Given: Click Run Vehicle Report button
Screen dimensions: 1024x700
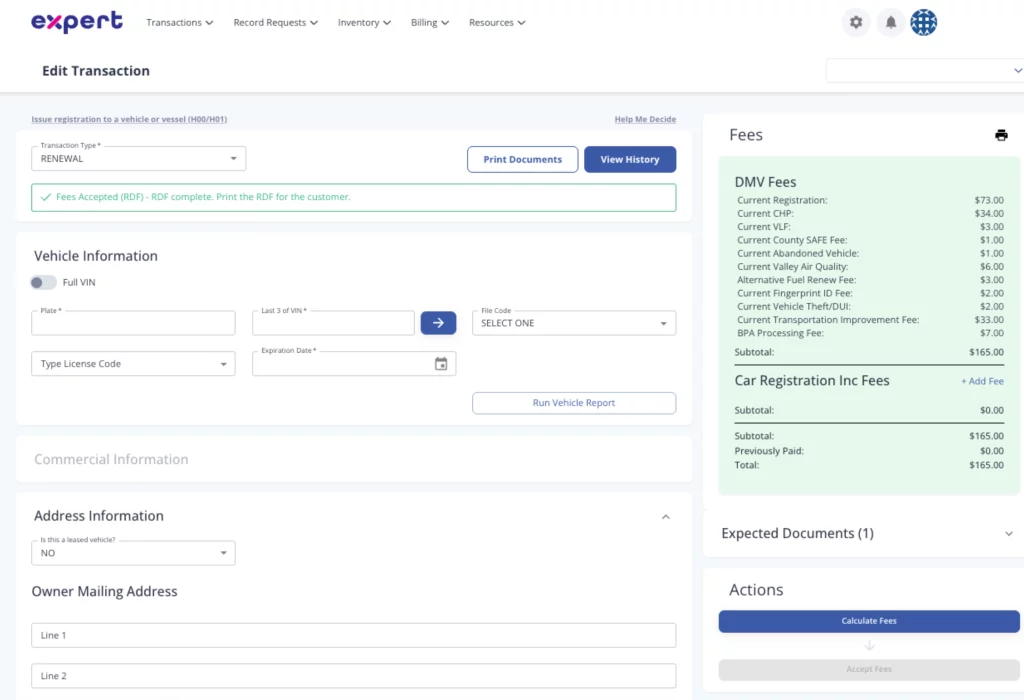Looking at the screenshot, I should (573, 403).
